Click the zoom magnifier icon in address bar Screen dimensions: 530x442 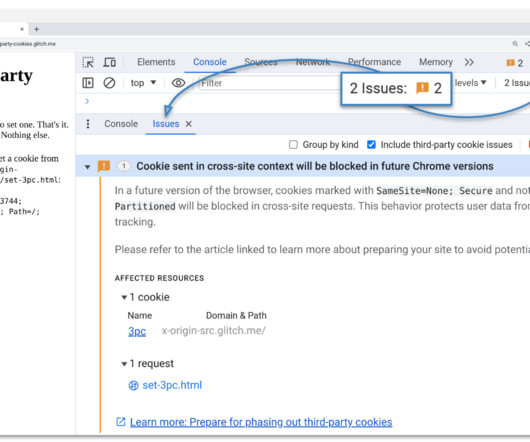point(515,44)
